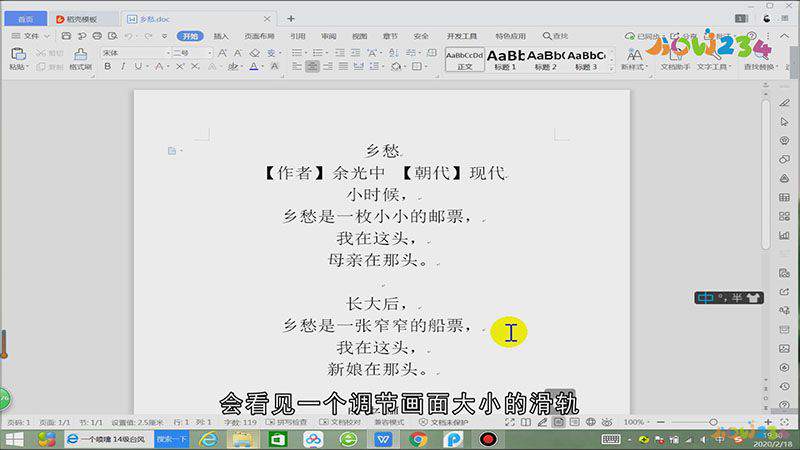
Task: Click the Redo arrow icon
Action: point(148,36)
